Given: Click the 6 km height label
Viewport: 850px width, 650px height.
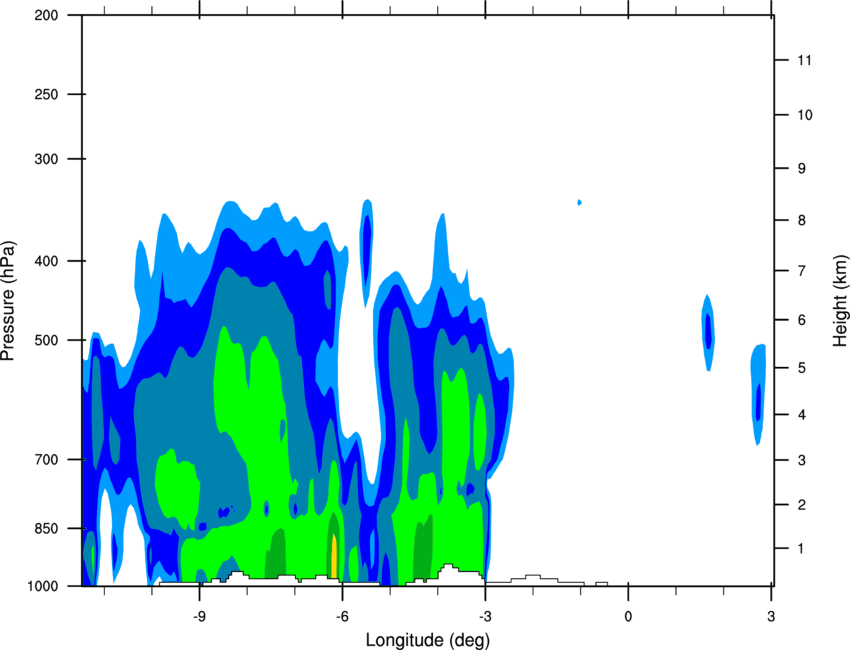Looking at the screenshot, I should tap(801, 320).
